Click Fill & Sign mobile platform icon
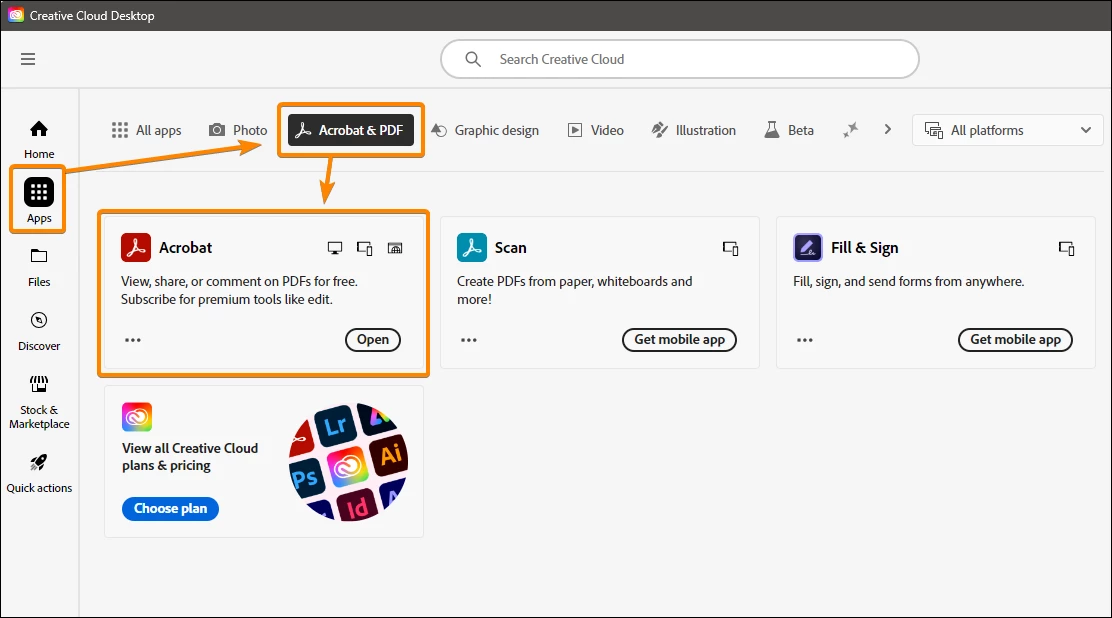The image size is (1112, 618). coord(1067,248)
